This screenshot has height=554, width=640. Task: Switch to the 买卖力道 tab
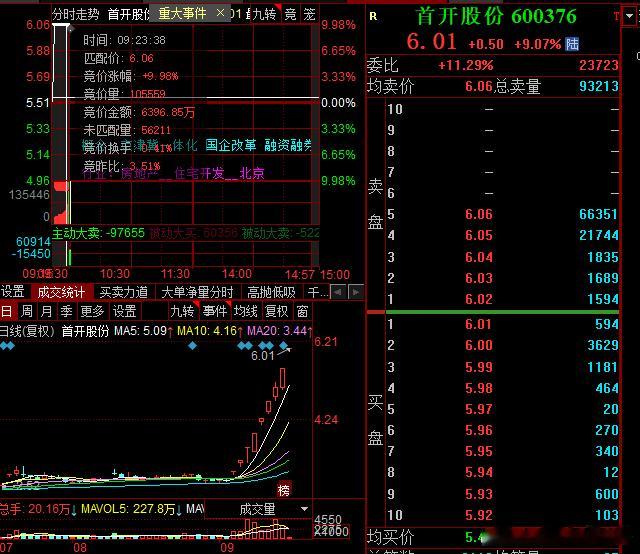(x=124, y=292)
